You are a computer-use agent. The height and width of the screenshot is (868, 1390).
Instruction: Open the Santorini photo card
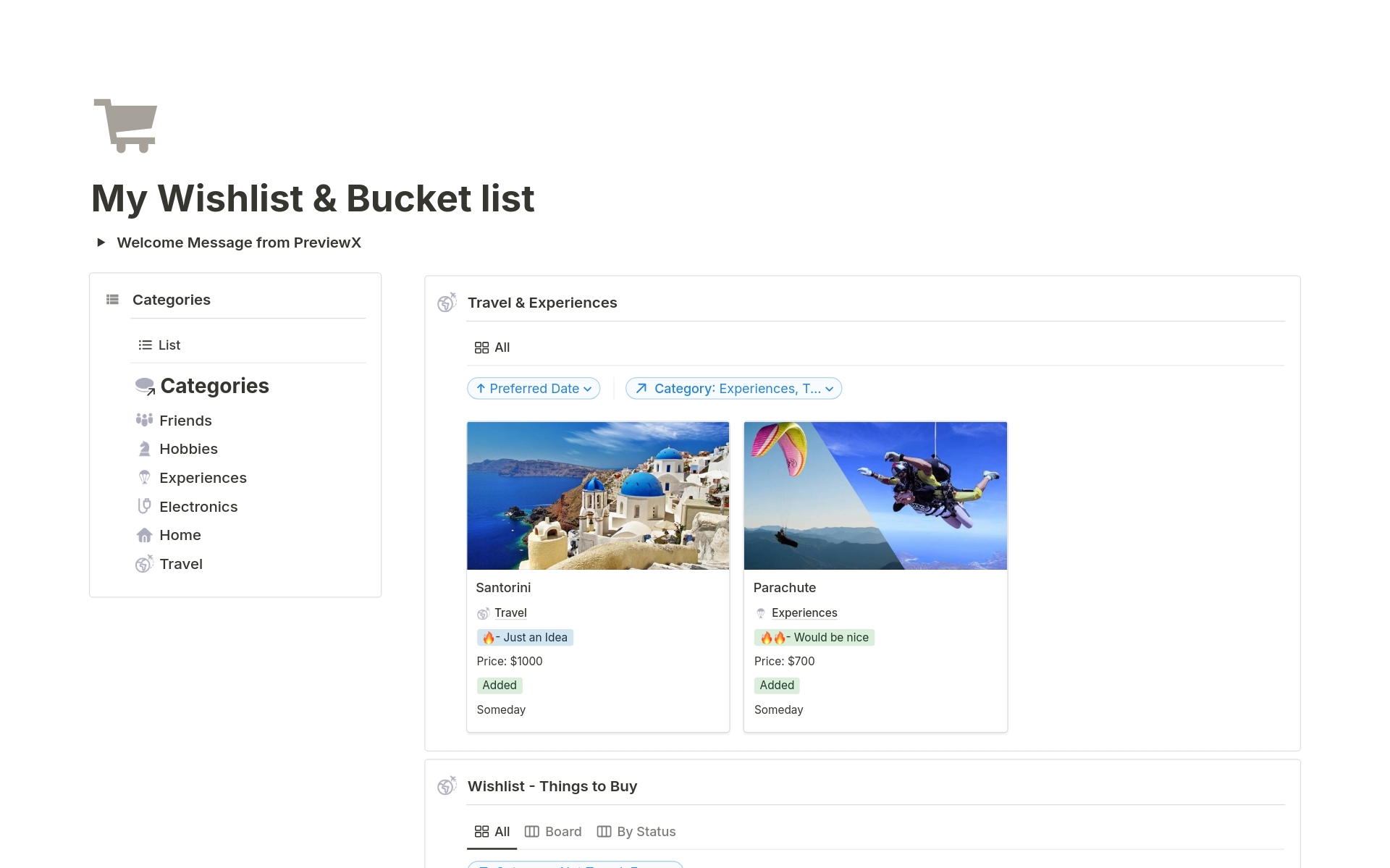[x=598, y=496]
